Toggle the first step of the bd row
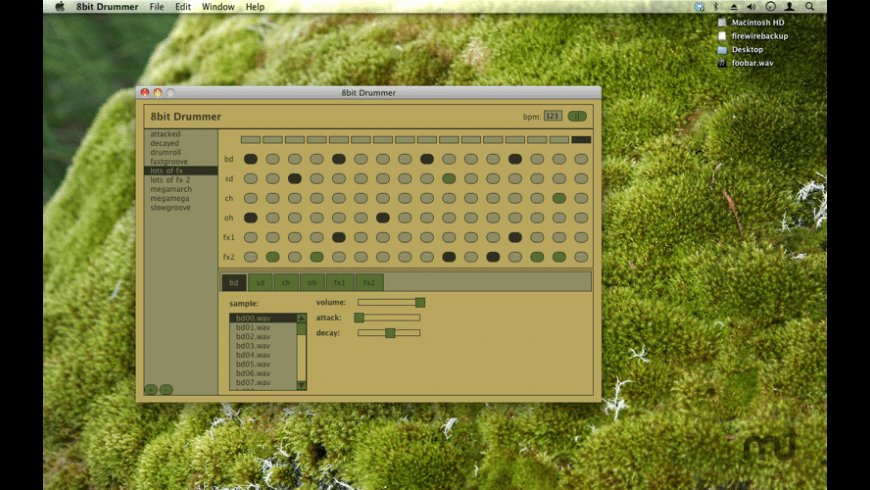 pos(251,159)
